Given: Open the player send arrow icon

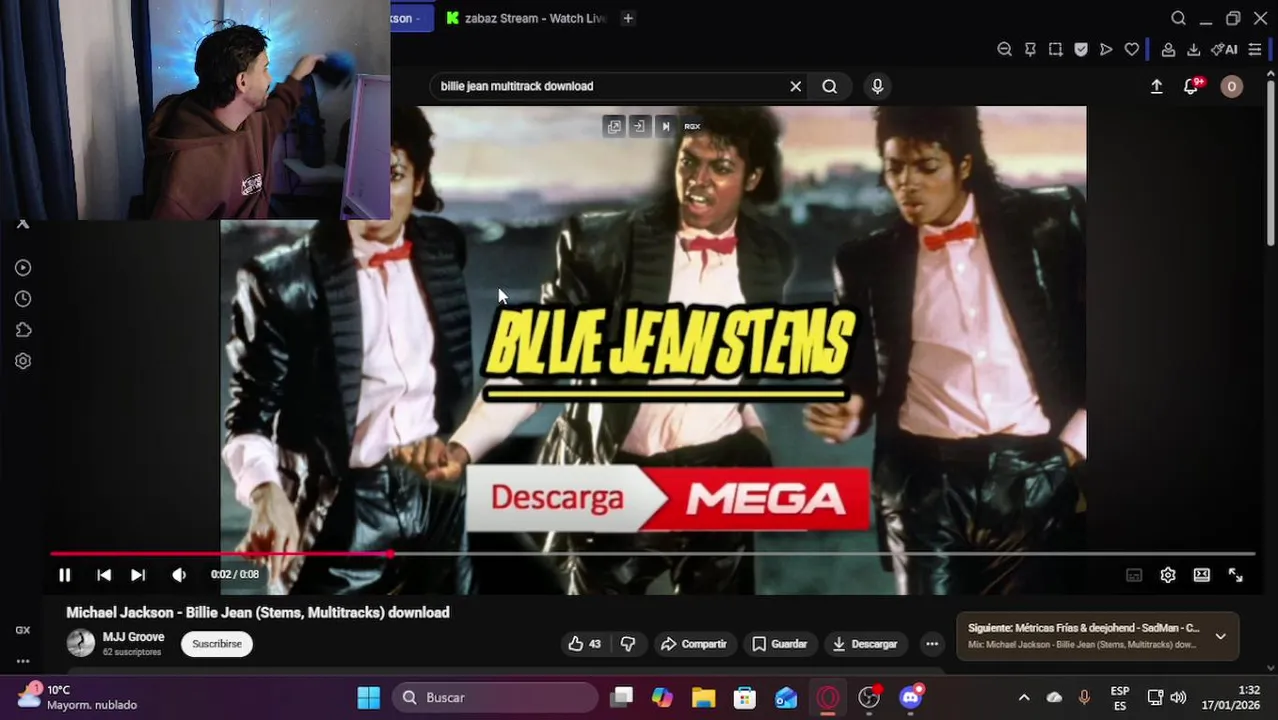Looking at the screenshot, I should 1106,50.
